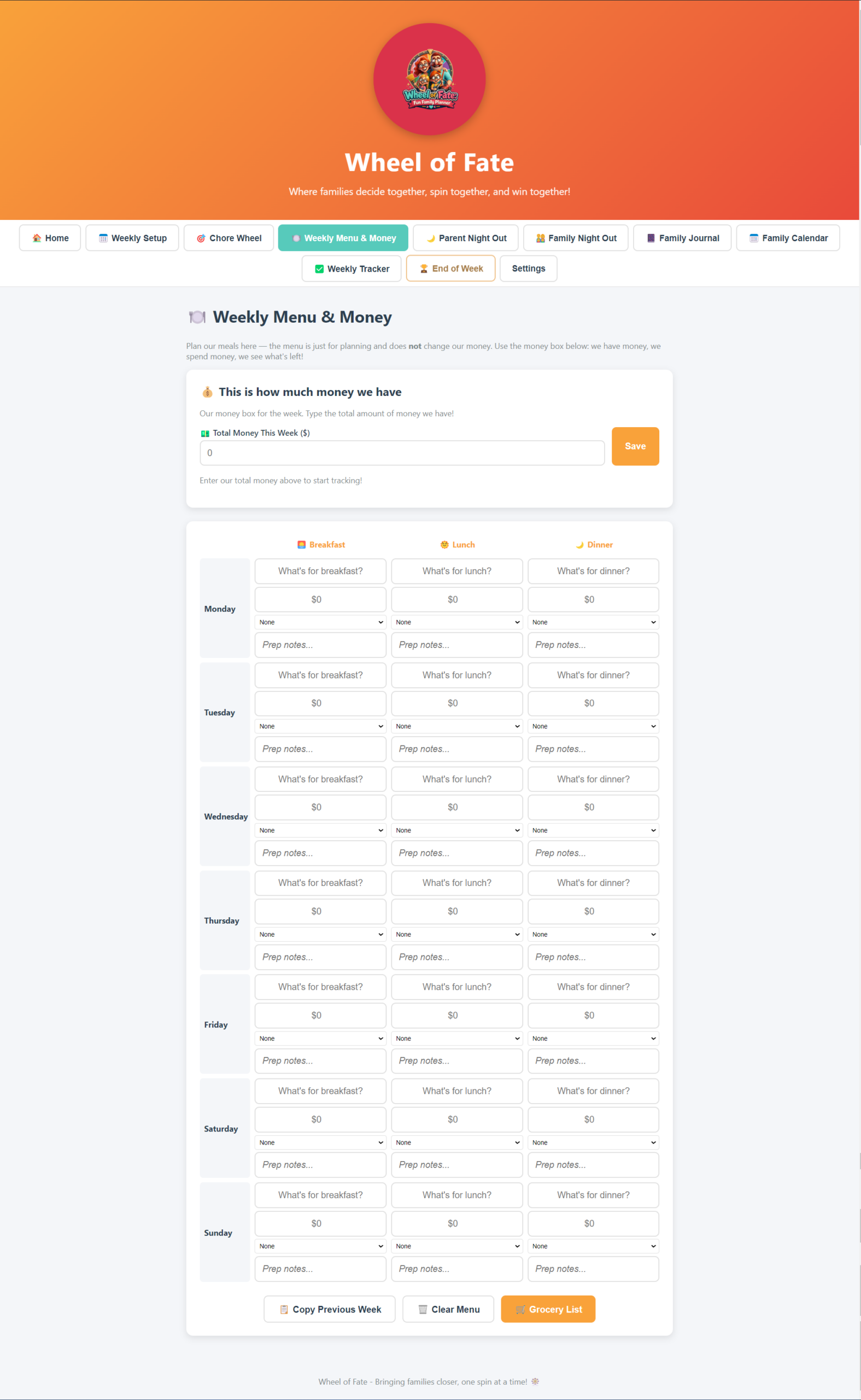Click the house icon on Home tab
The image size is (861, 1400).
(37, 238)
